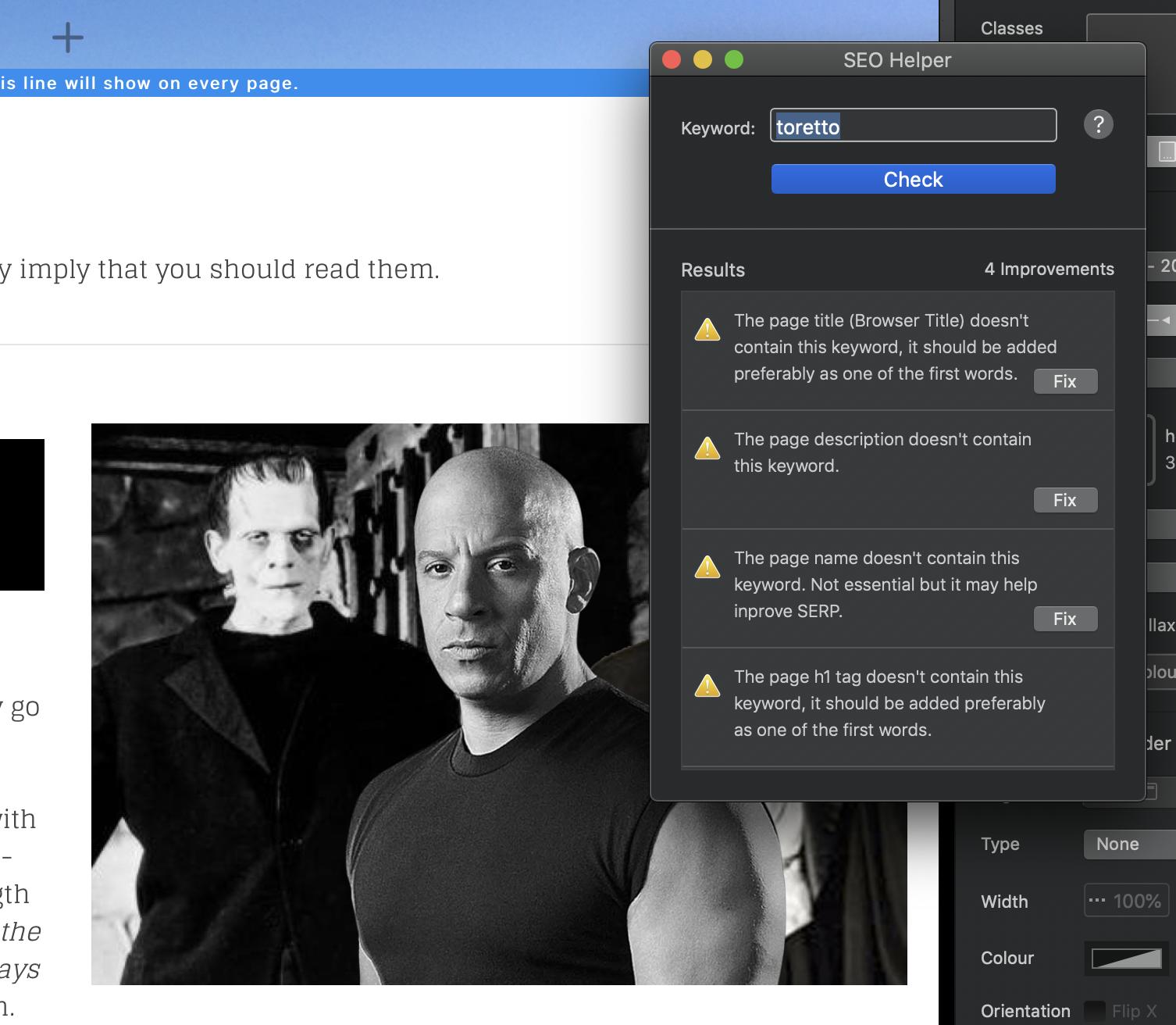Viewport: 1176px width, 1025px height.
Task: Fix the page title keyword issue
Action: pos(1065,381)
